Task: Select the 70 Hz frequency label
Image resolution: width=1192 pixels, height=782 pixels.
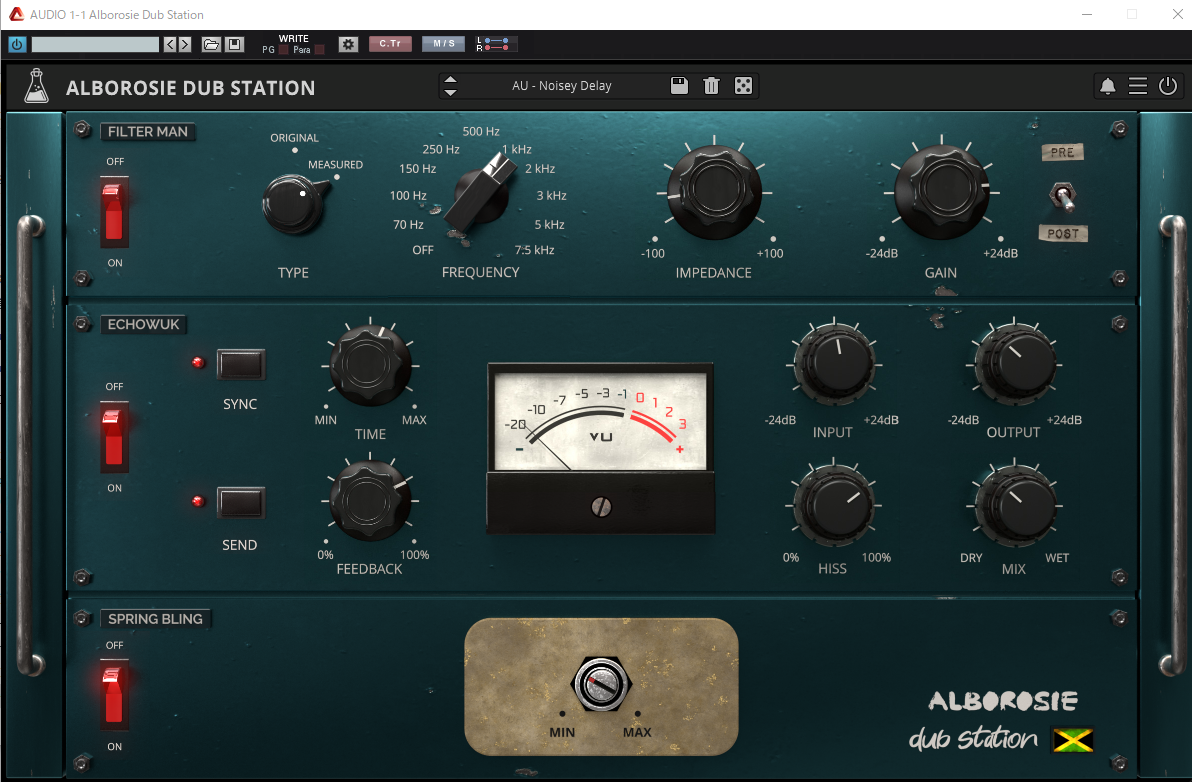Action: 408,224
